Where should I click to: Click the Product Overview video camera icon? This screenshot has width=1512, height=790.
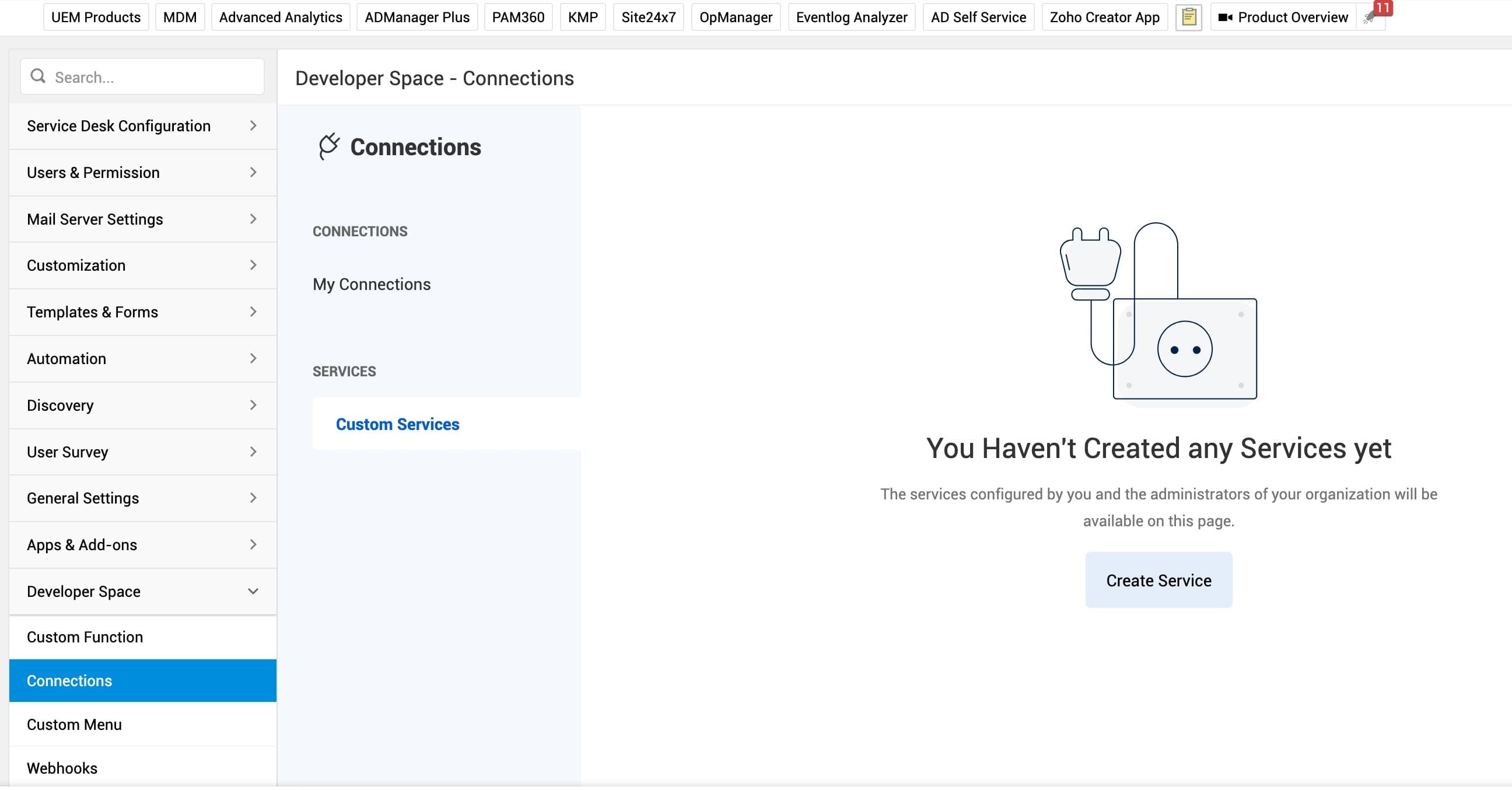pos(1225,18)
